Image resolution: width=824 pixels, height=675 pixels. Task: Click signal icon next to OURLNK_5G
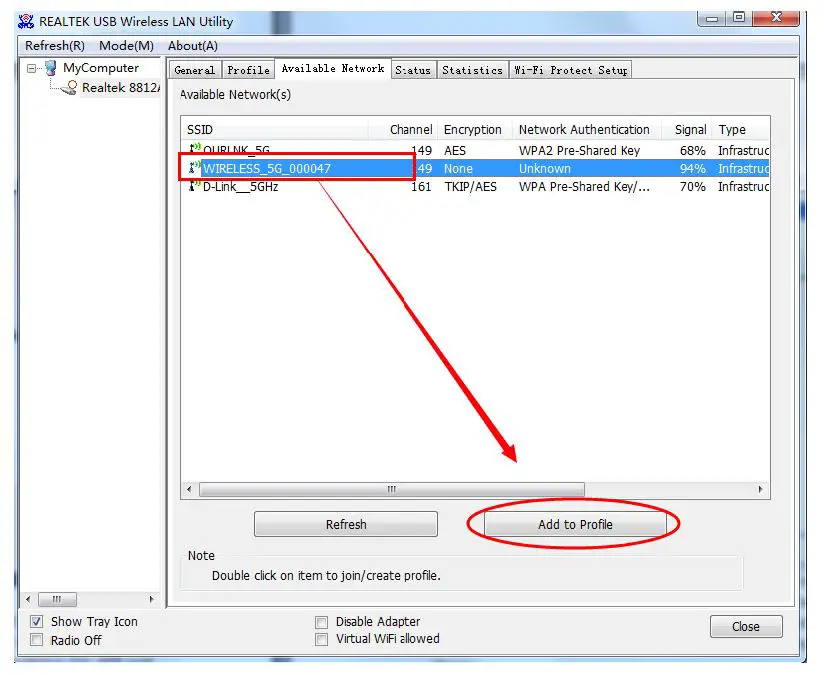coord(195,149)
